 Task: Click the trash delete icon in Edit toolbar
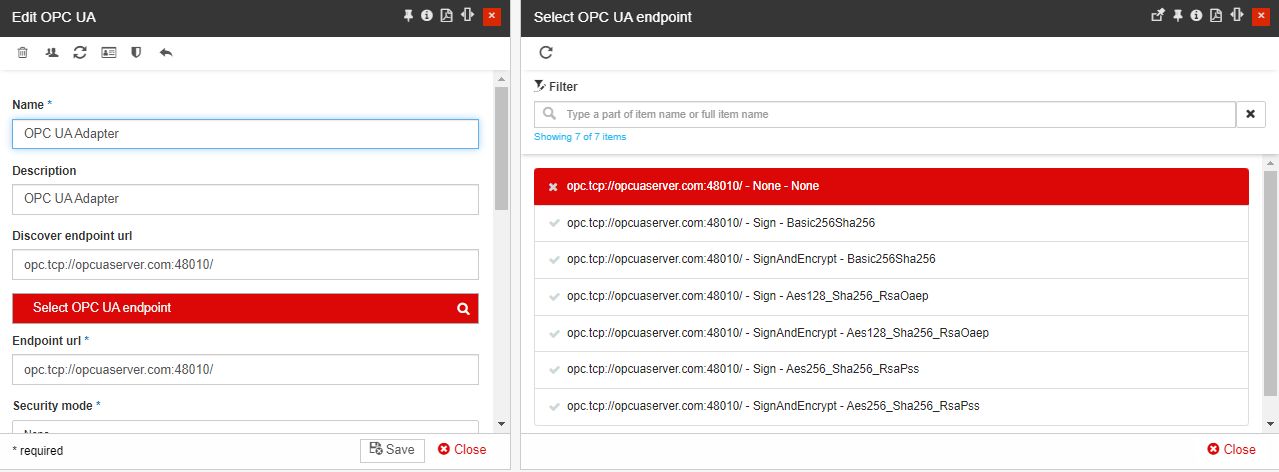(23, 52)
